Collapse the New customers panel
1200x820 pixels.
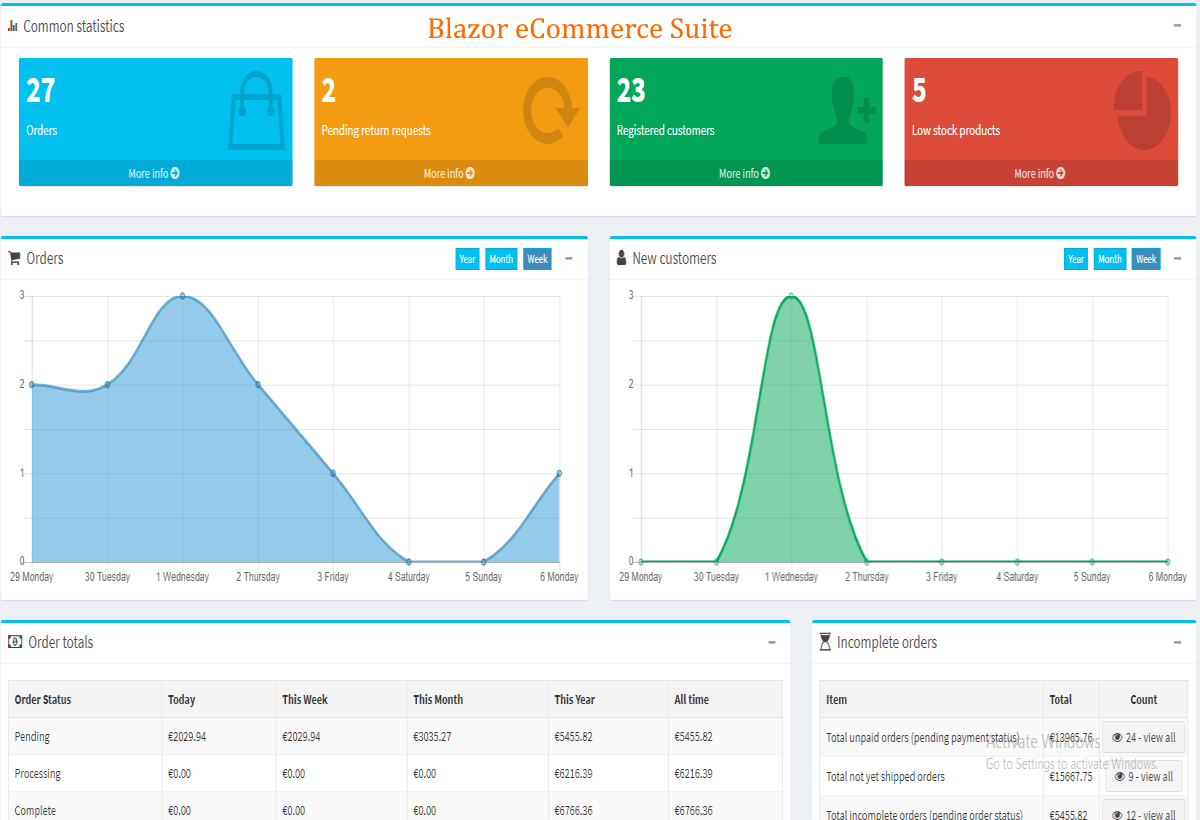[1176, 258]
